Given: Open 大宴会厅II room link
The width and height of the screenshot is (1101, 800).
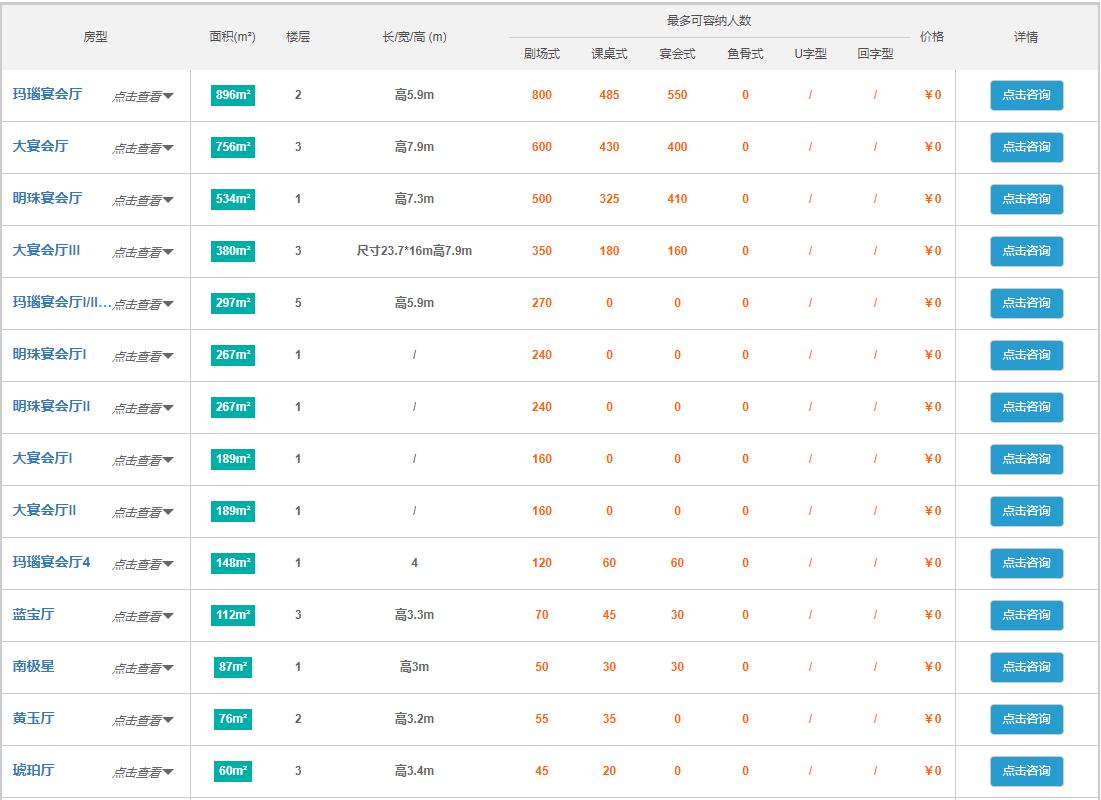Looking at the screenshot, I should click(x=44, y=510).
